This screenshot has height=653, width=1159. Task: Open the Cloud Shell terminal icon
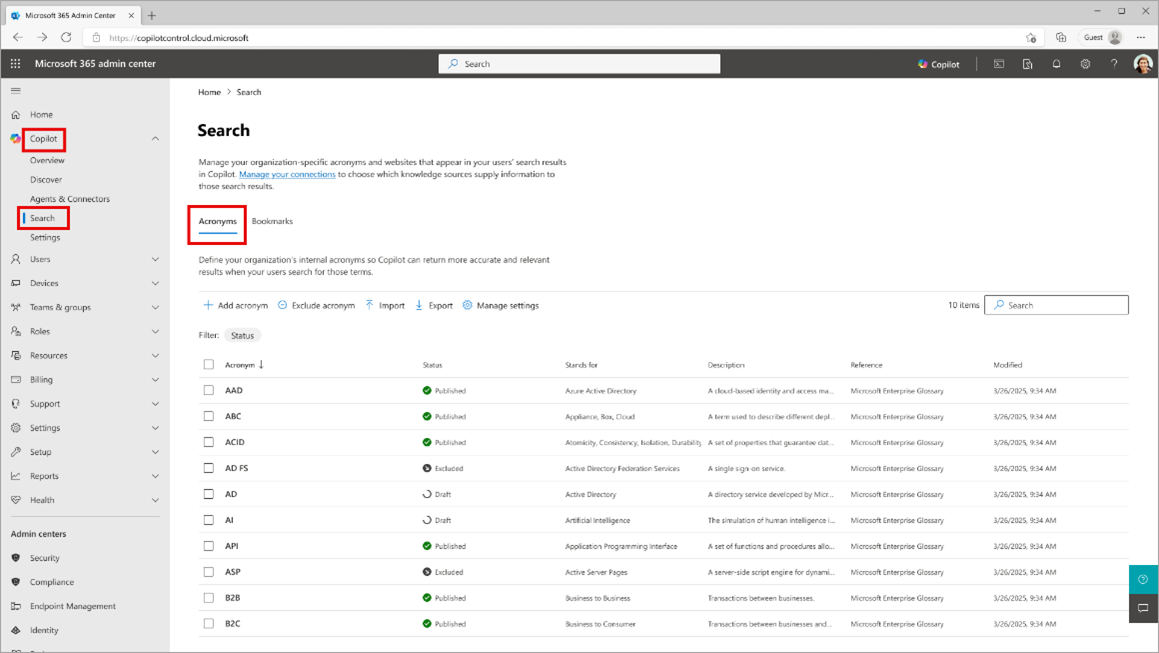pyautogui.click(x=999, y=64)
